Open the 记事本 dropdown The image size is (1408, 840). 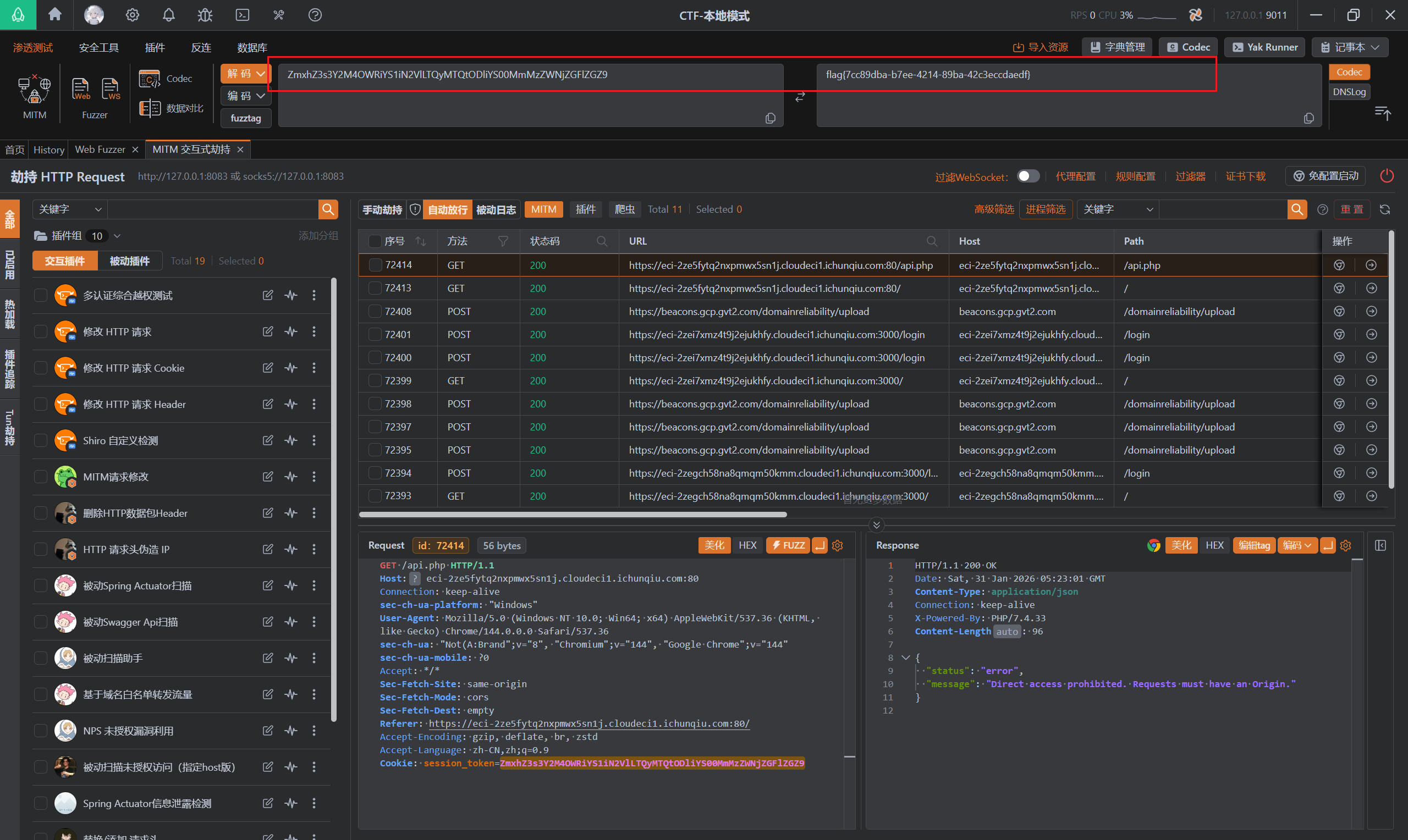pos(1349,47)
